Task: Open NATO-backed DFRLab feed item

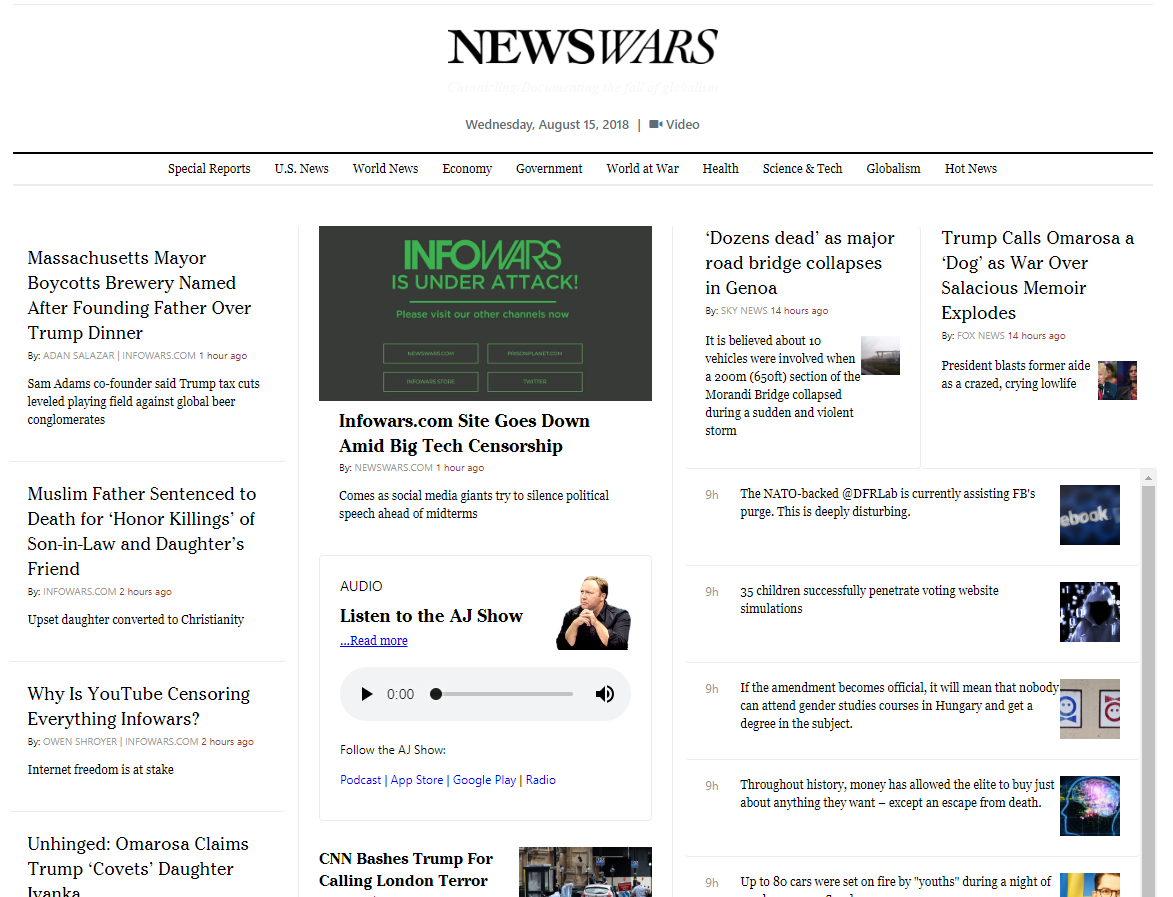Action: coord(888,503)
